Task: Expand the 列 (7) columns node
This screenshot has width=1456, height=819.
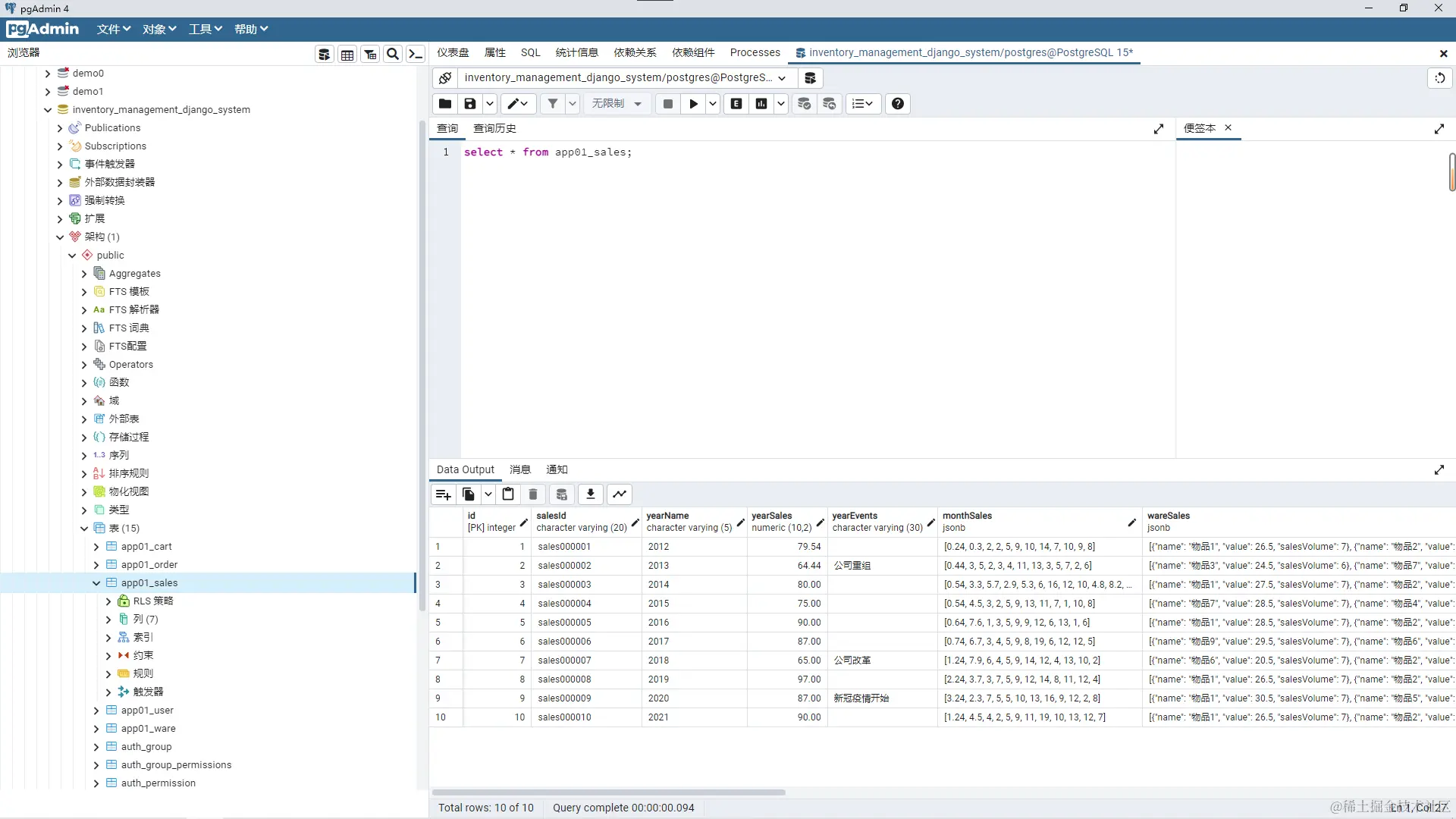Action: tap(108, 620)
